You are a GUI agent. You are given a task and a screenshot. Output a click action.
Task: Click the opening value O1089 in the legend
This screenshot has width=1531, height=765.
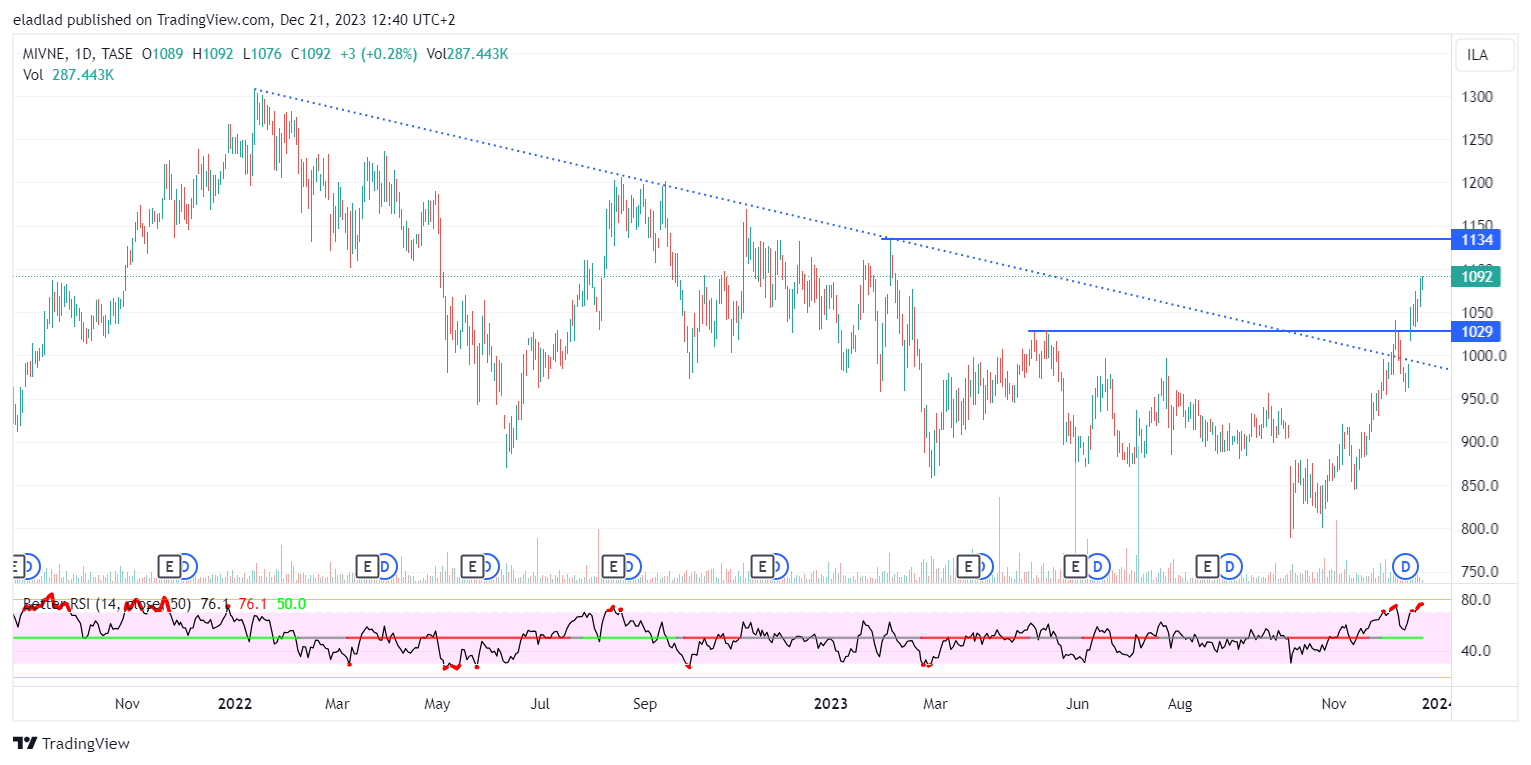pos(165,54)
